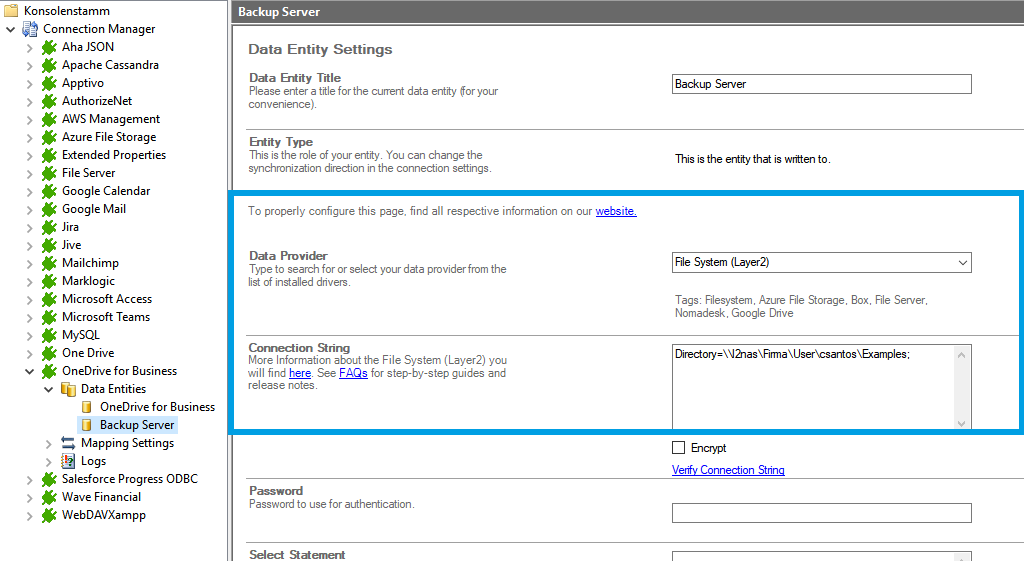
Task: Enable the Encrypt checkbox
Action: [679, 448]
